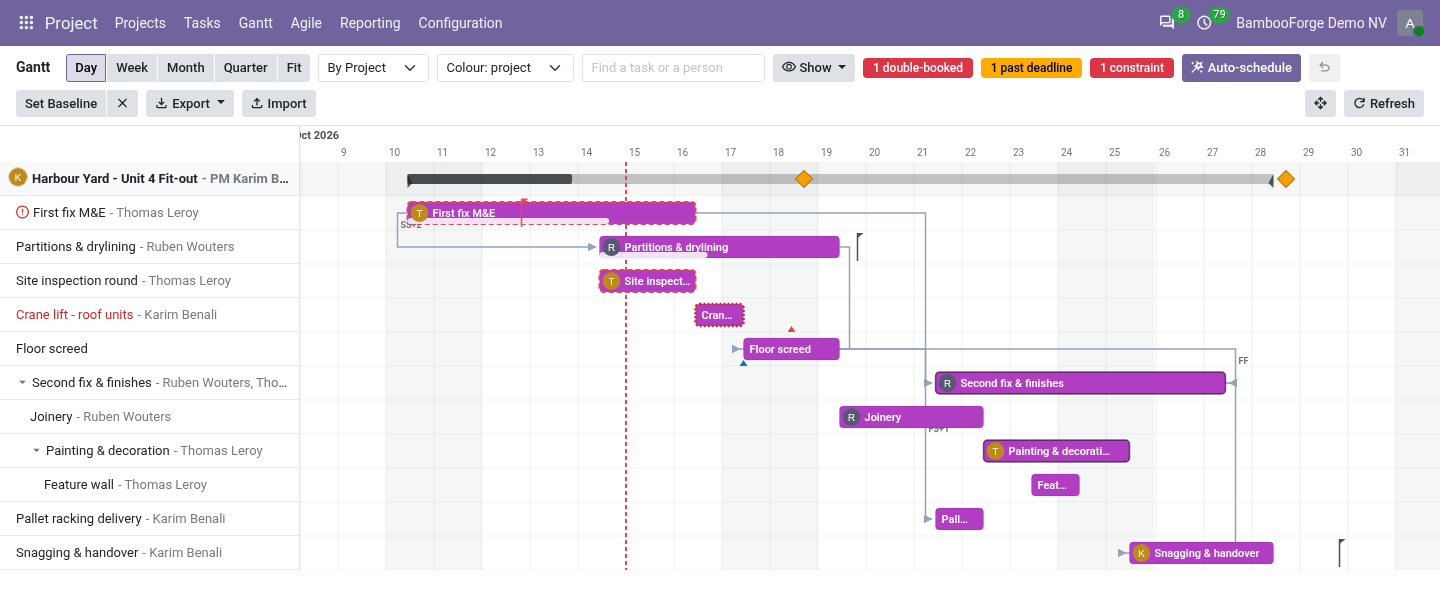Select Crane lift - roof units row
The width and height of the screenshot is (1440, 594).
pos(150,315)
